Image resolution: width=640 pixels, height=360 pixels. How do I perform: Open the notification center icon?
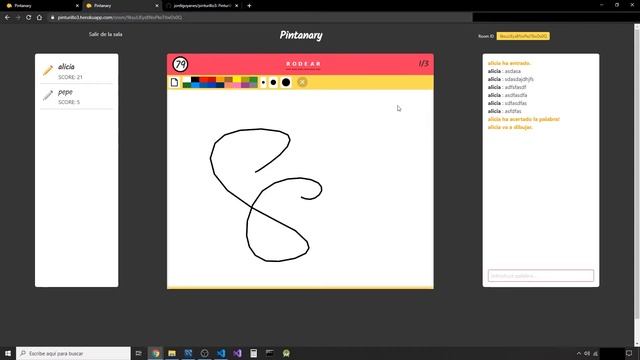tap(629, 353)
